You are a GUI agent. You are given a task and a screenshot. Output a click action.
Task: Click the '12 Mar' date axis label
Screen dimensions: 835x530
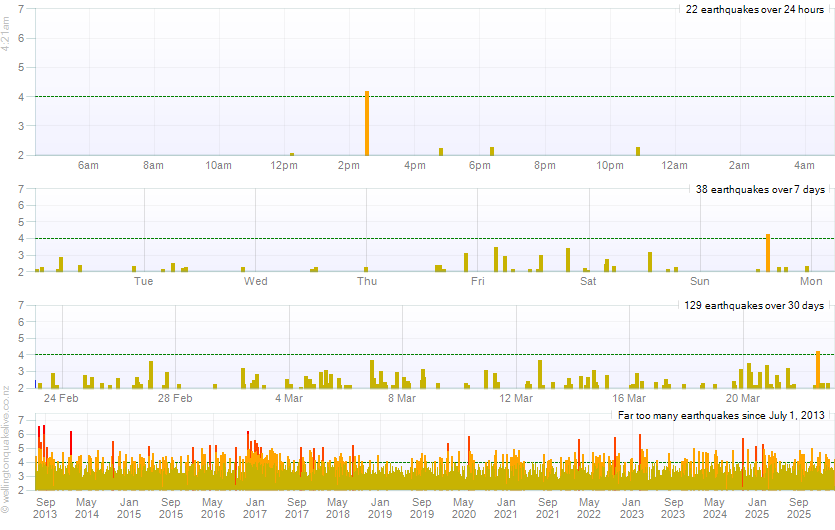click(x=516, y=398)
